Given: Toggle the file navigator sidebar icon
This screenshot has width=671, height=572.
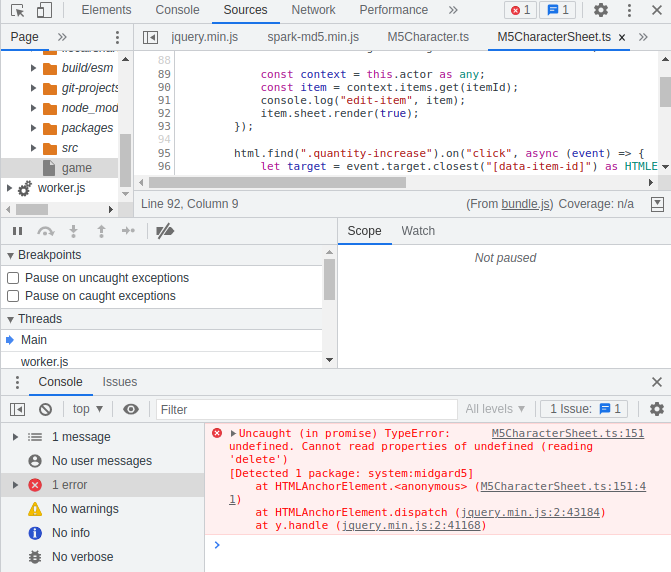Looking at the screenshot, I should click(x=150, y=37).
